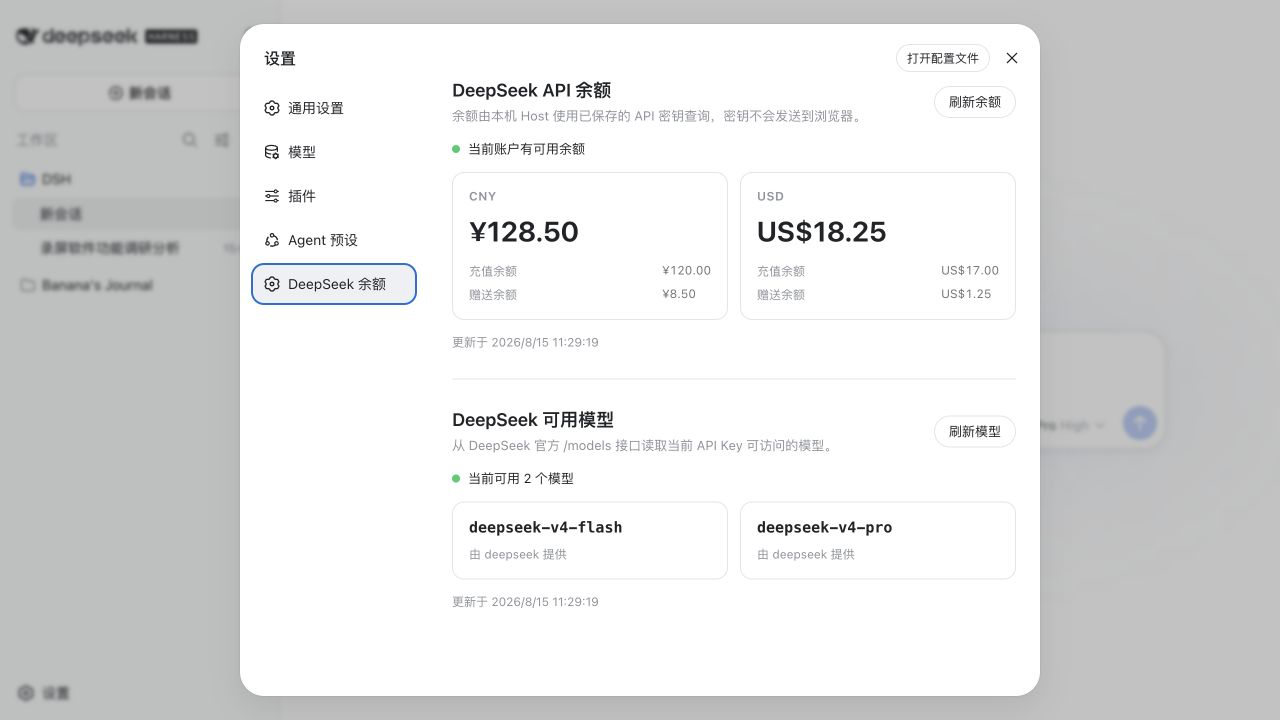Click 充值余额 in the CNY card
This screenshot has height=720, width=1280.
pyautogui.click(x=493, y=271)
